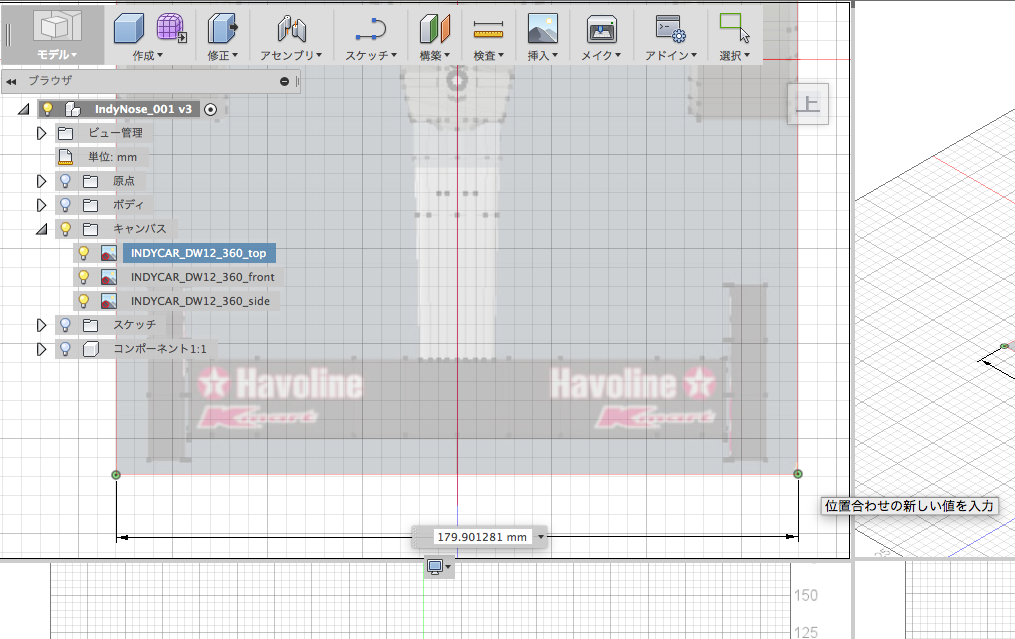Click the INDYCAR_DW12_360_top image icon
The width and height of the screenshot is (1015, 639).
click(109, 253)
